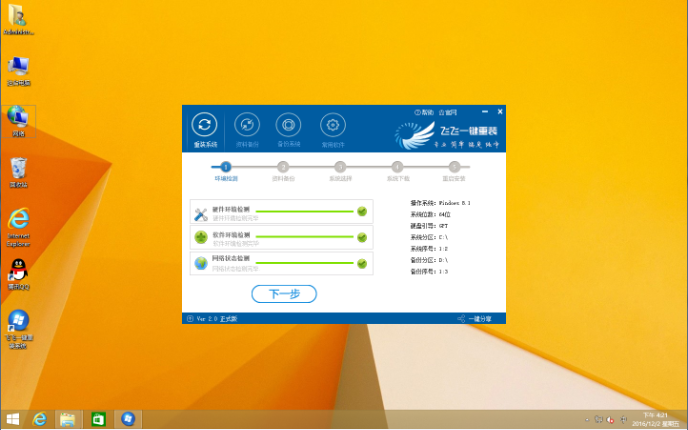Open the 常用软件 common software icon

click(332, 126)
